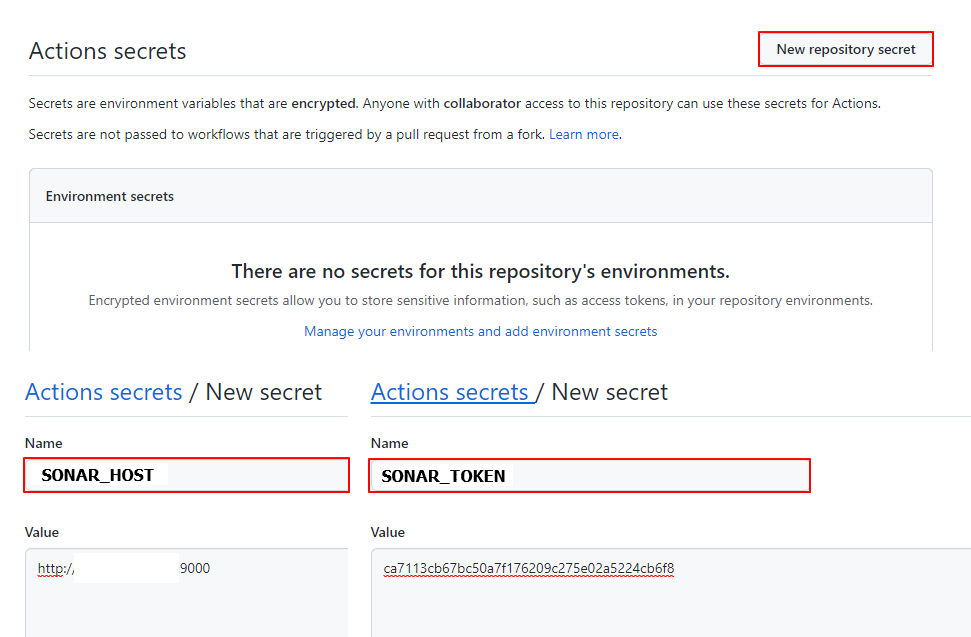Click the 'There are no secrets' message
This screenshot has height=637, width=971.
pyautogui.click(x=480, y=271)
